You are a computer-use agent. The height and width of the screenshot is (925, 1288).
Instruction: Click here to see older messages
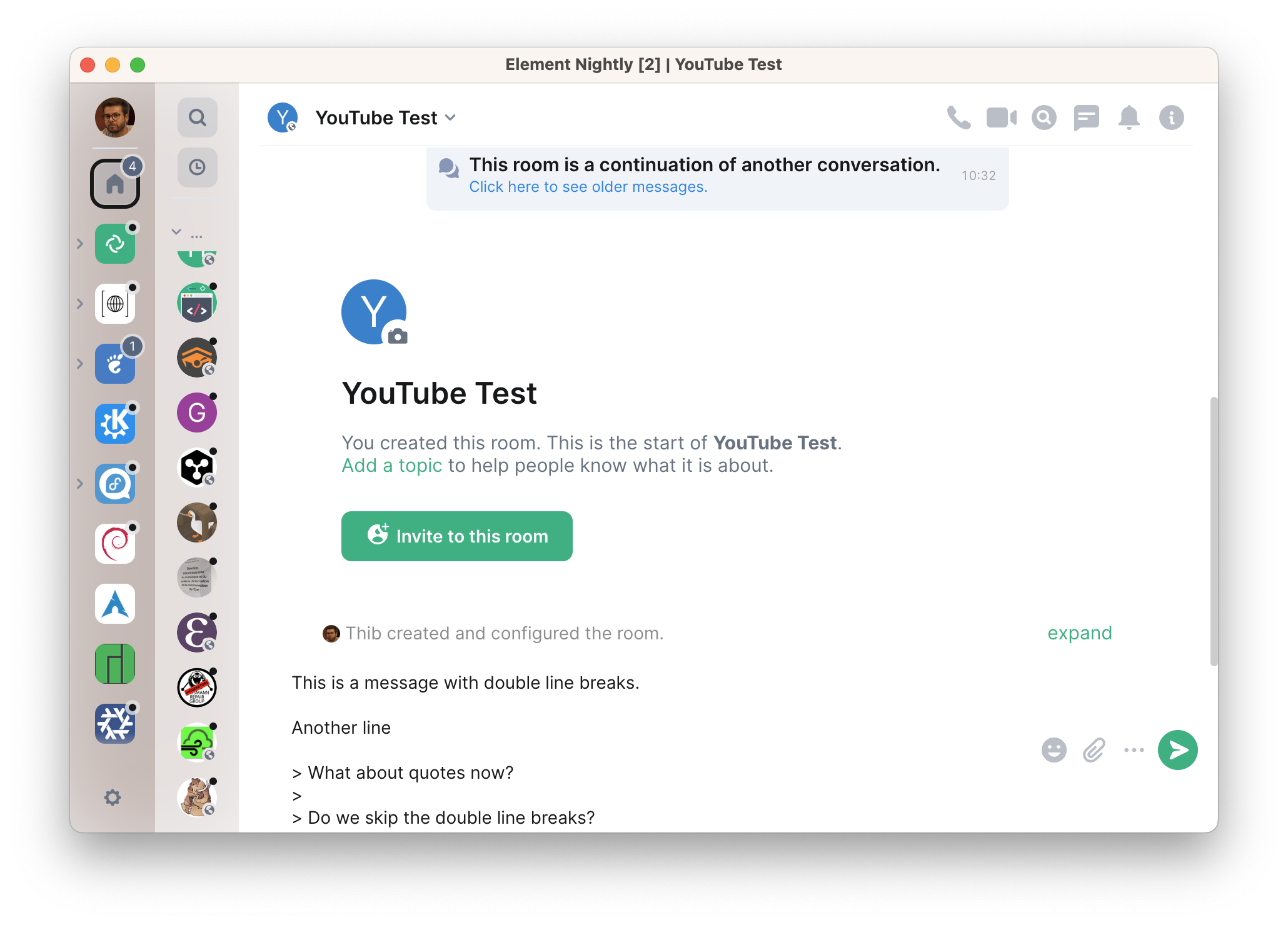point(588,187)
